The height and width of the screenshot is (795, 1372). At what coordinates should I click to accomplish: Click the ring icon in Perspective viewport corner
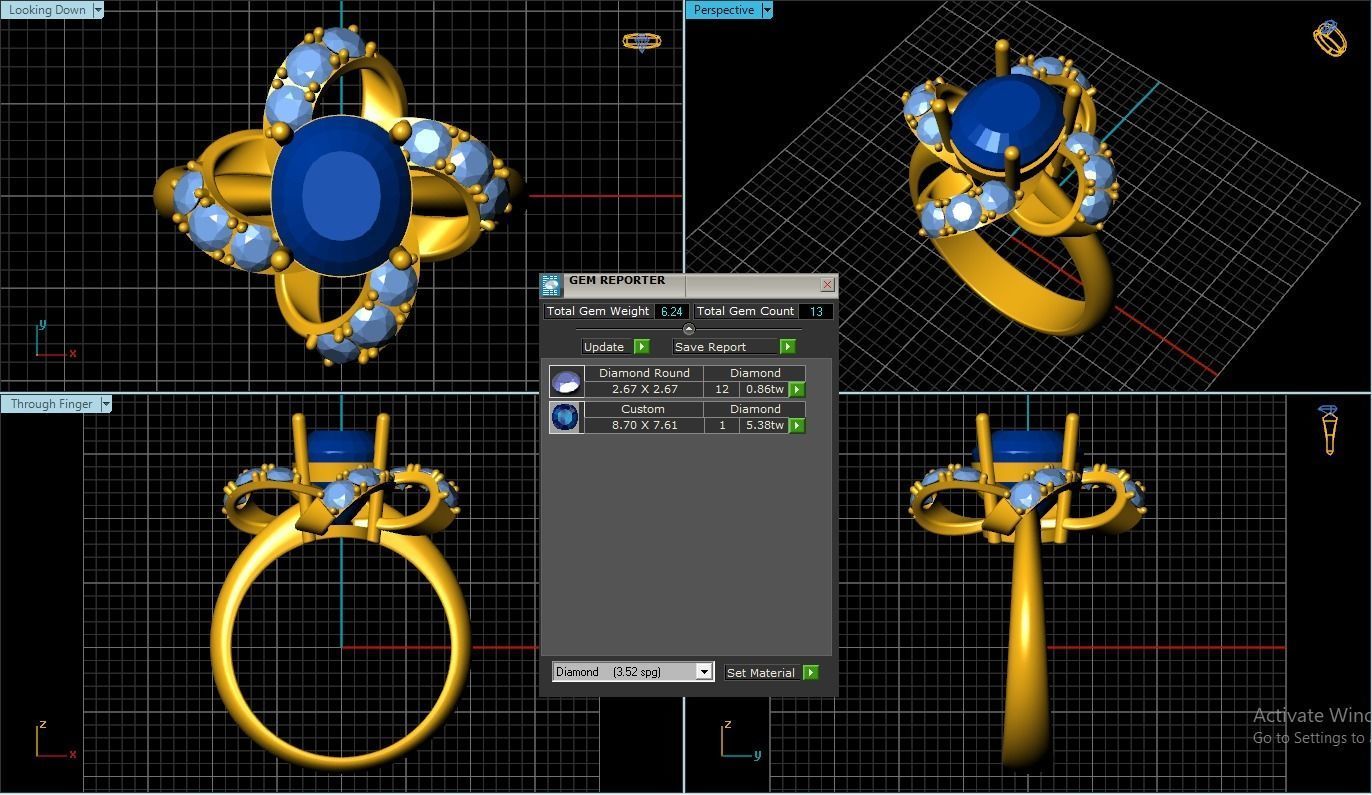pos(1329,38)
